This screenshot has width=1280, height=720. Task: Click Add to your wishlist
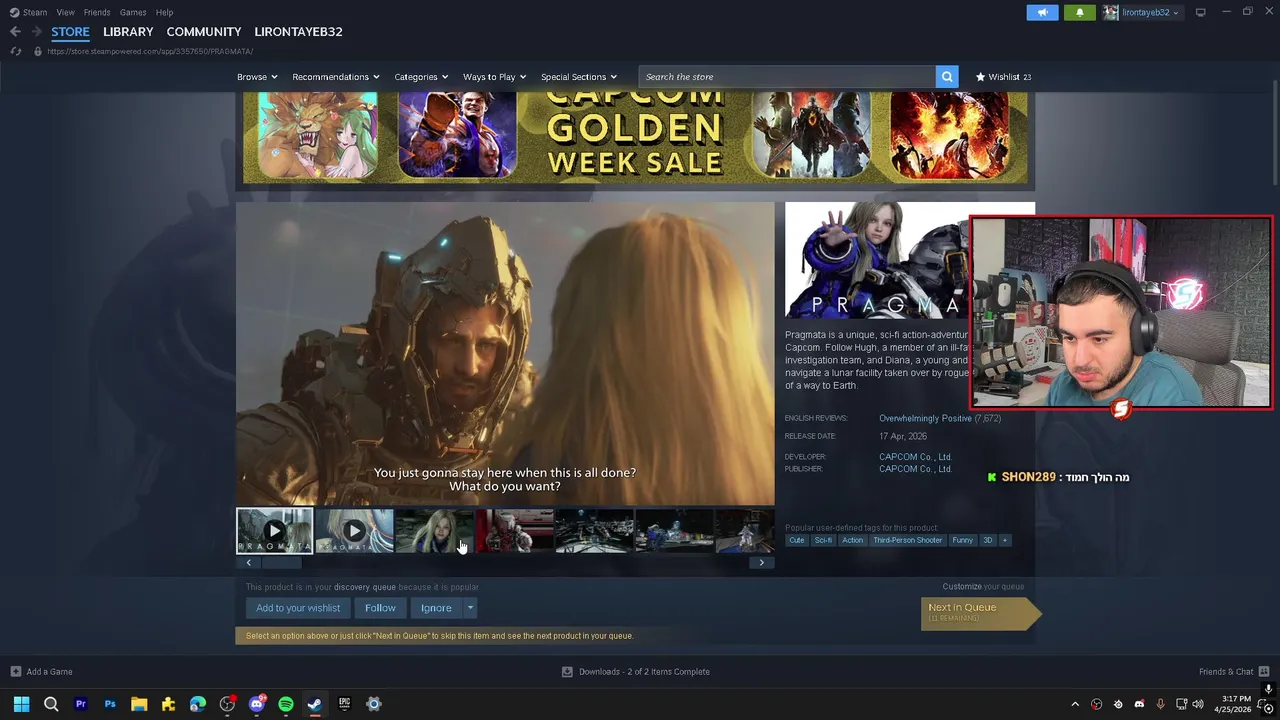(x=298, y=608)
